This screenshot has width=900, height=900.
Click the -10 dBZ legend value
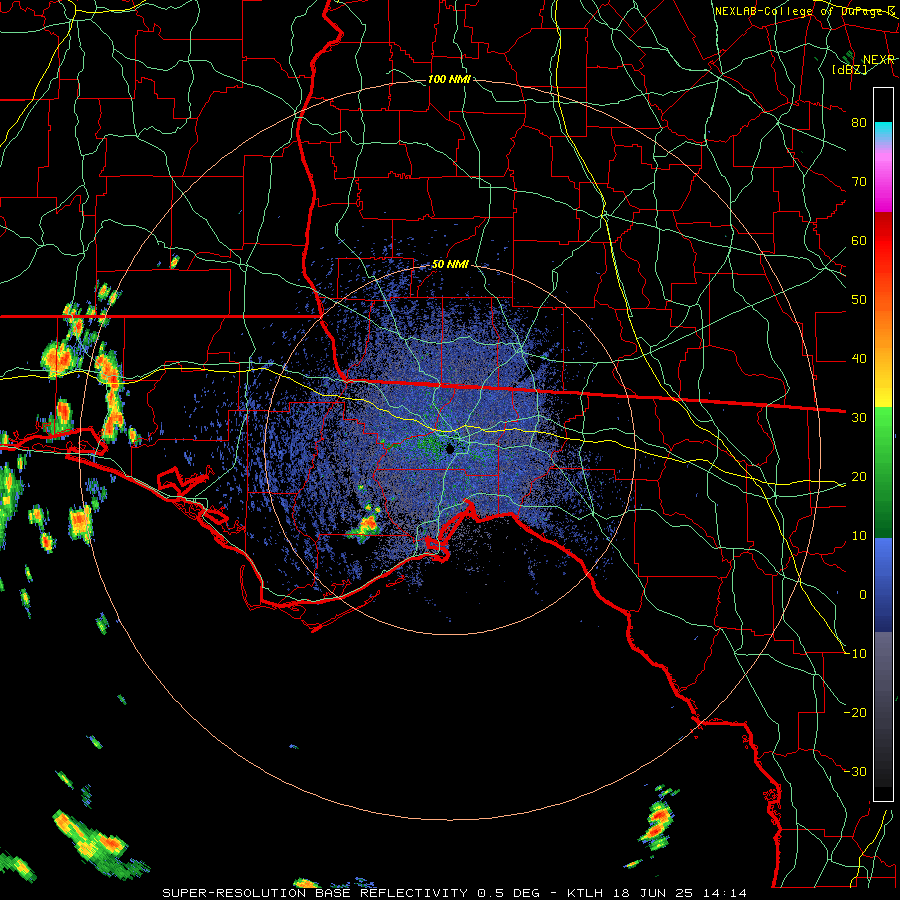click(x=856, y=654)
